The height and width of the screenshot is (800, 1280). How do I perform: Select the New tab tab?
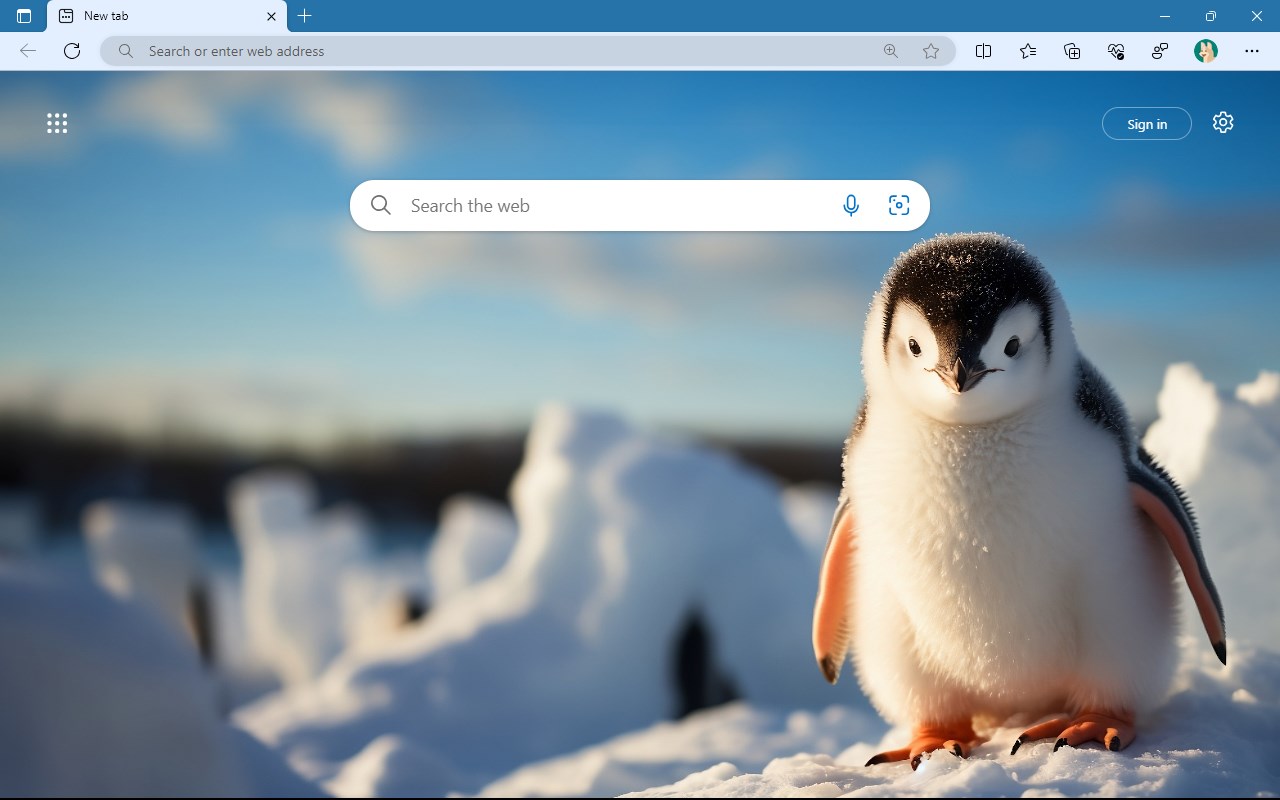(x=167, y=16)
